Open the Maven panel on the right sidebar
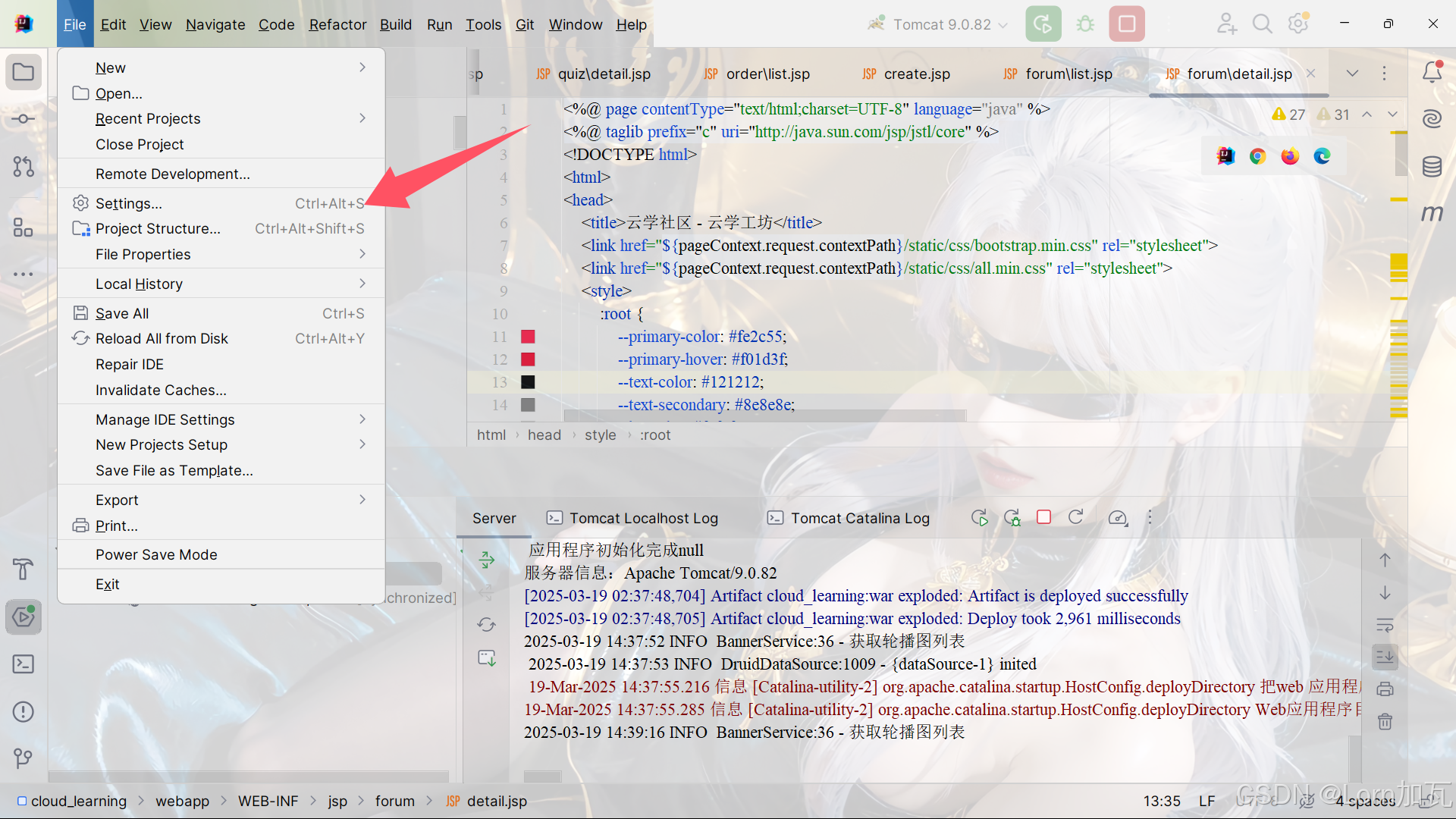Viewport: 1456px width, 819px height. tap(1432, 213)
